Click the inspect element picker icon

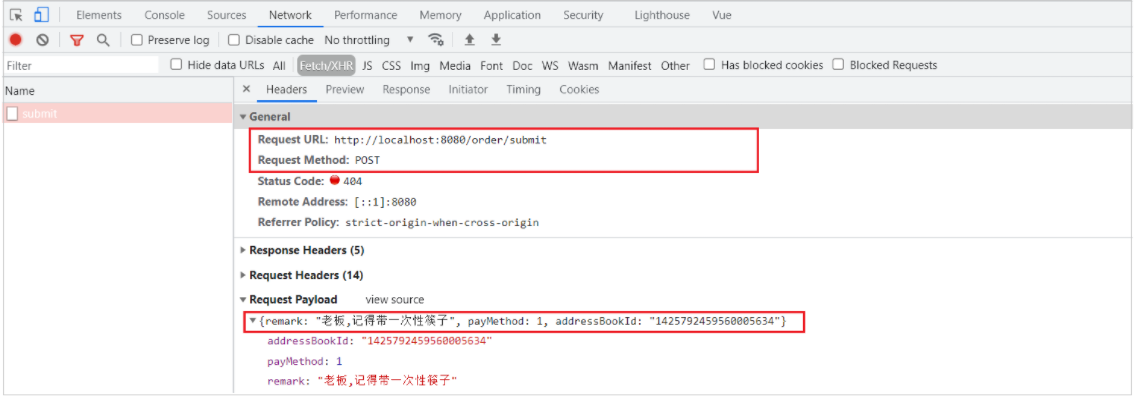pyautogui.click(x=16, y=15)
